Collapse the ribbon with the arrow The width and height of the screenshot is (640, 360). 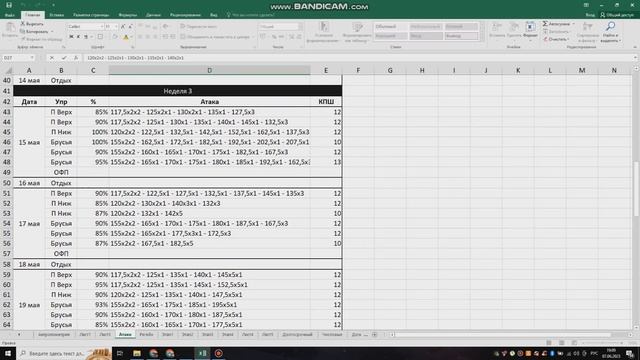pyautogui.click(x=635, y=47)
